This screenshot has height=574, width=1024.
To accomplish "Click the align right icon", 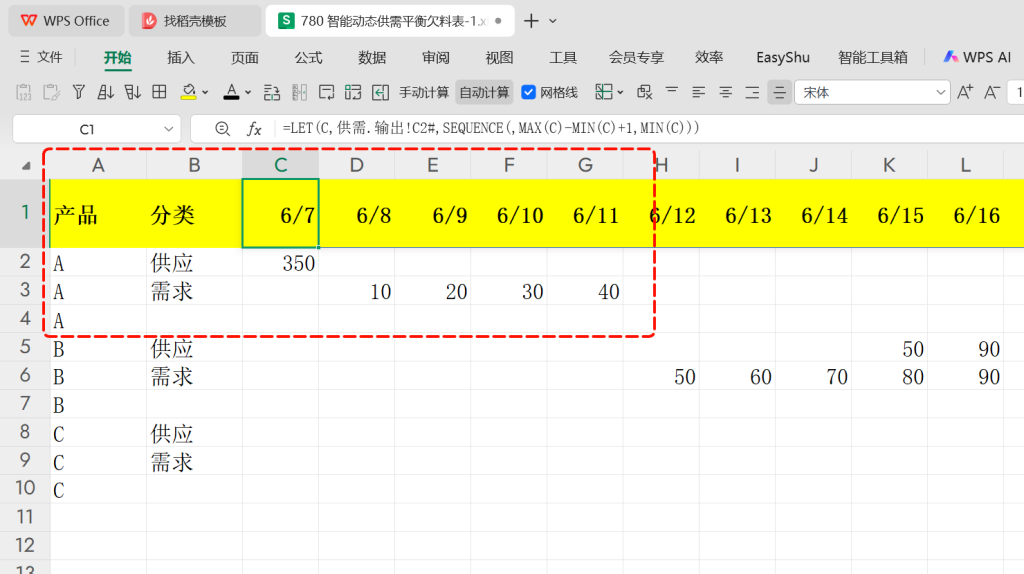I will 752,93.
